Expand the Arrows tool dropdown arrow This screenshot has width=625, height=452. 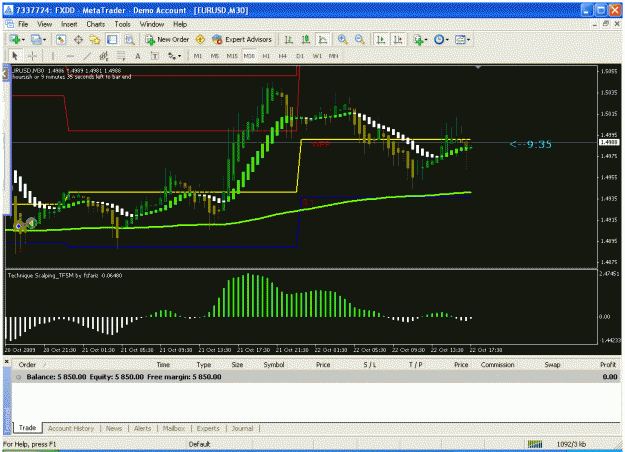point(179,56)
